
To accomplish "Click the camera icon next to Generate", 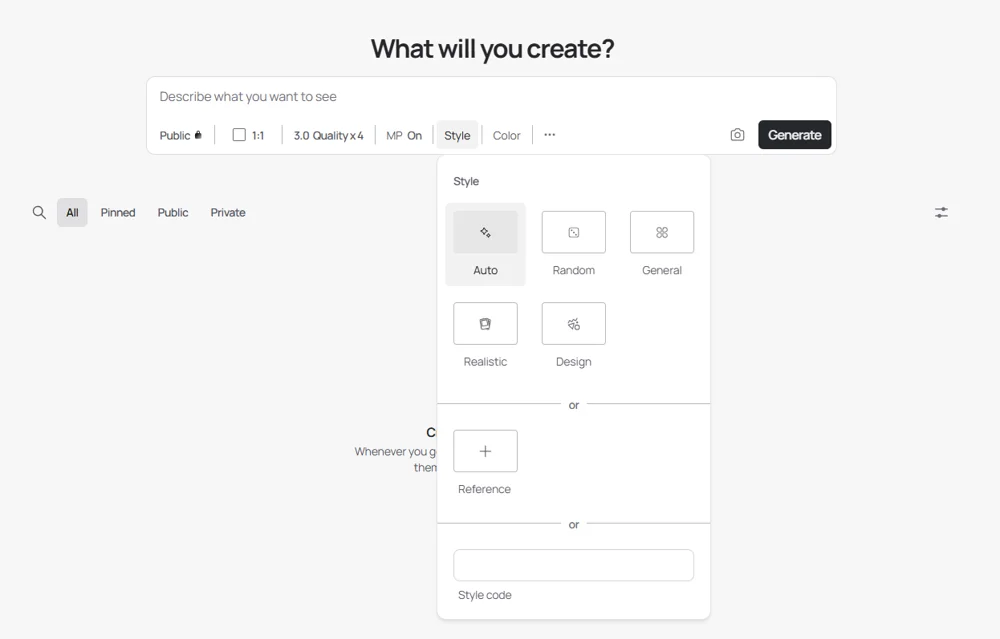I will (737, 135).
